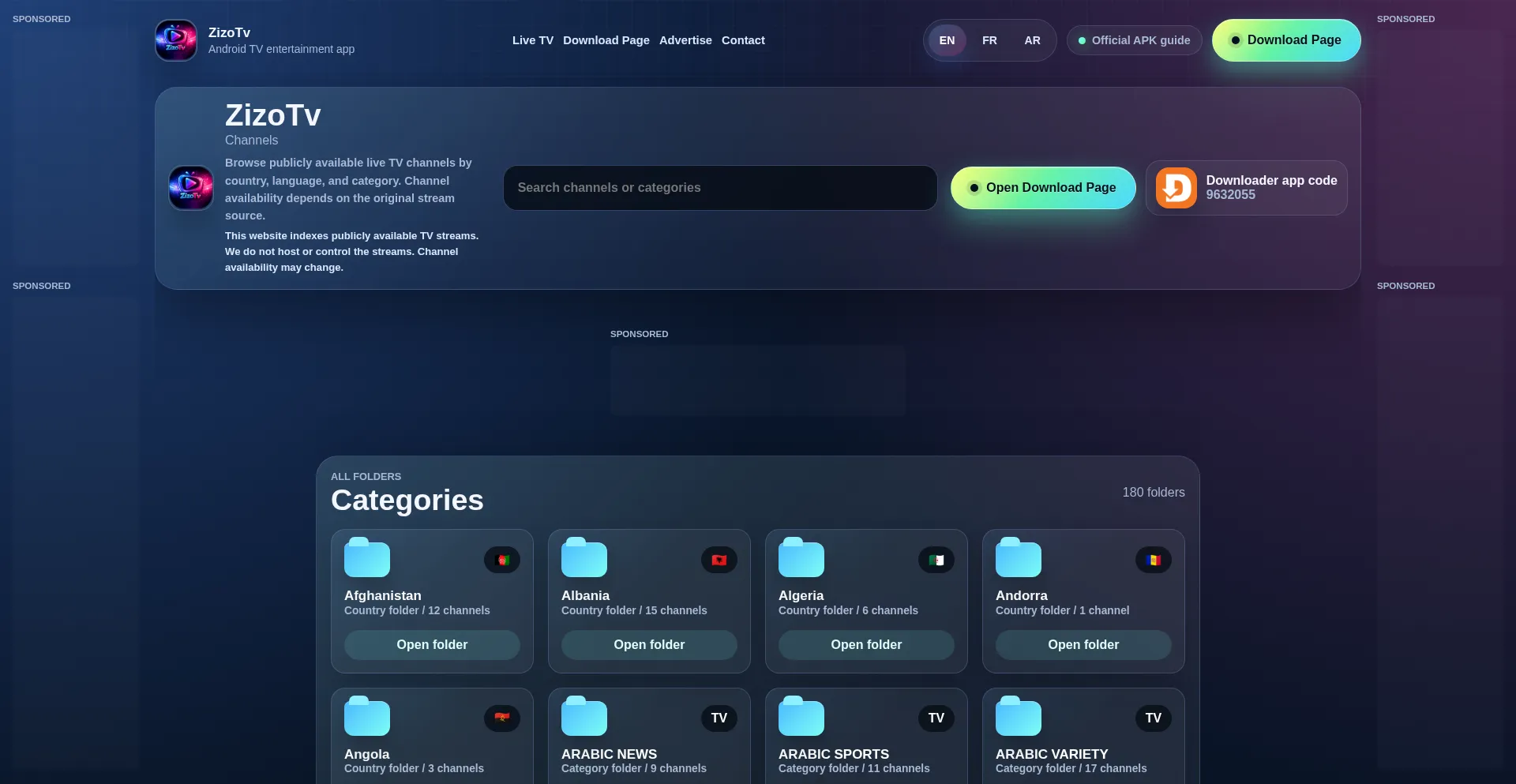Viewport: 1516px width, 784px height.
Task: Click the Andorra folder icon
Action: tap(1019, 557)
